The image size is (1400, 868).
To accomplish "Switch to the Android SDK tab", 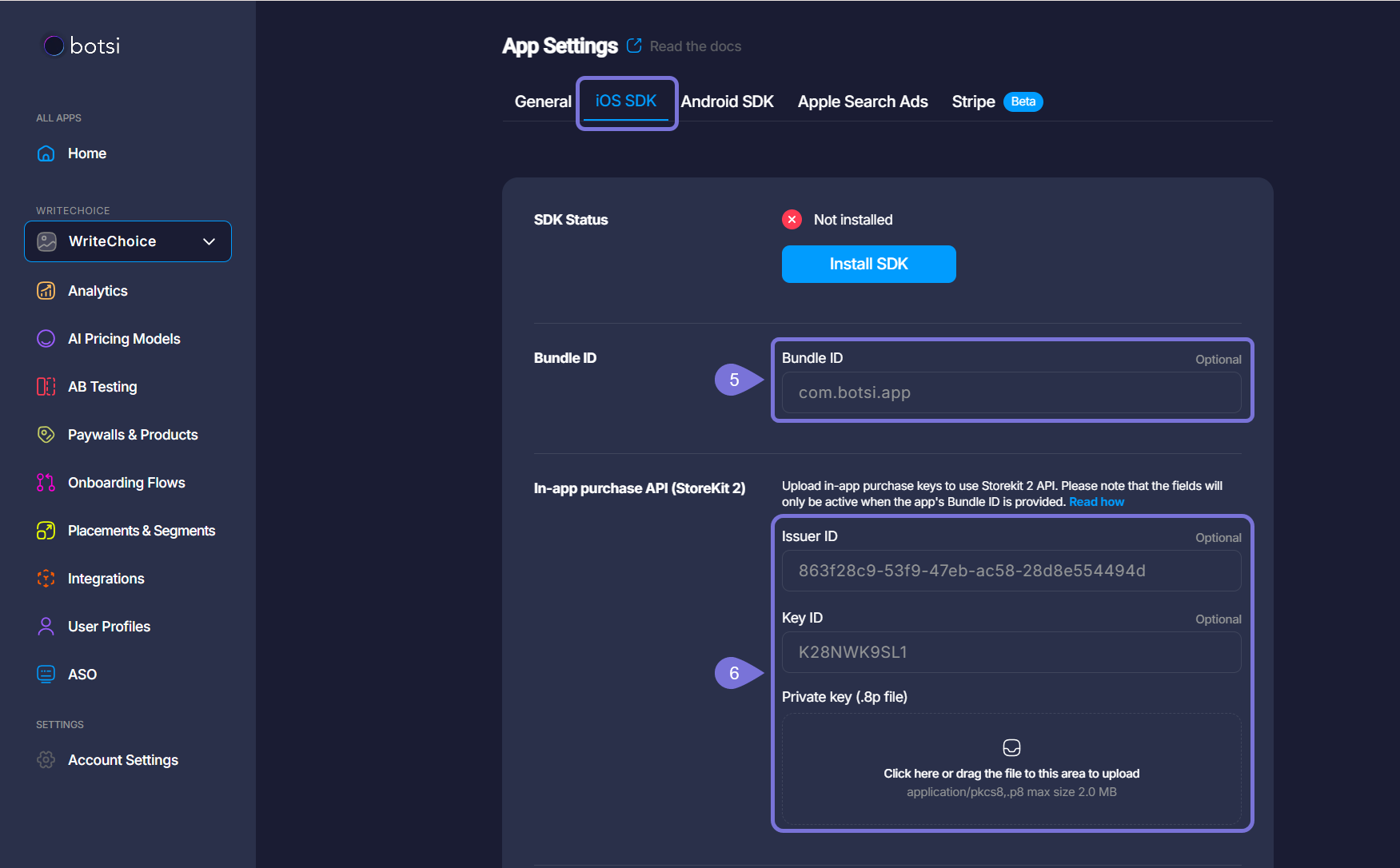I will (727, 102).
